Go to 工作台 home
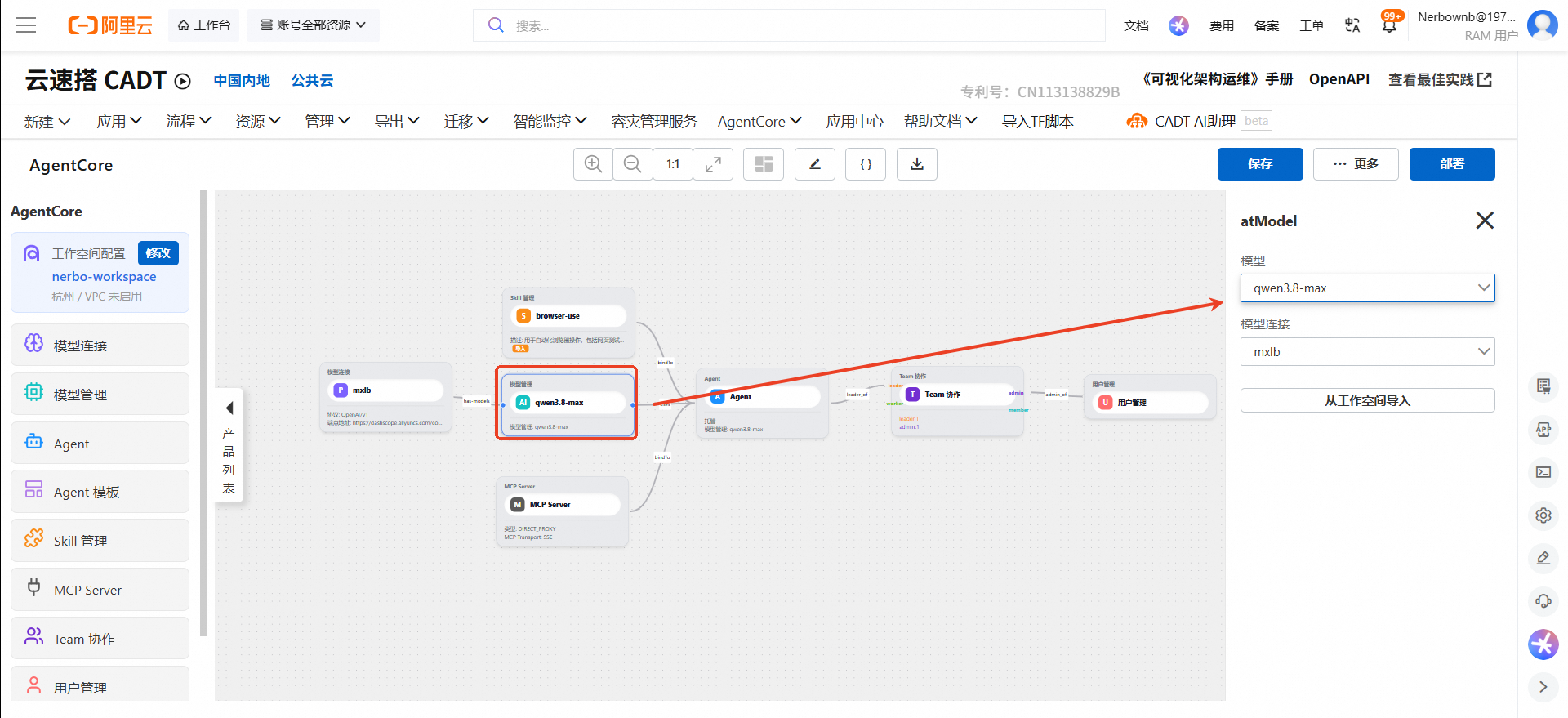 pyautogui.click(x=204, y=25)
